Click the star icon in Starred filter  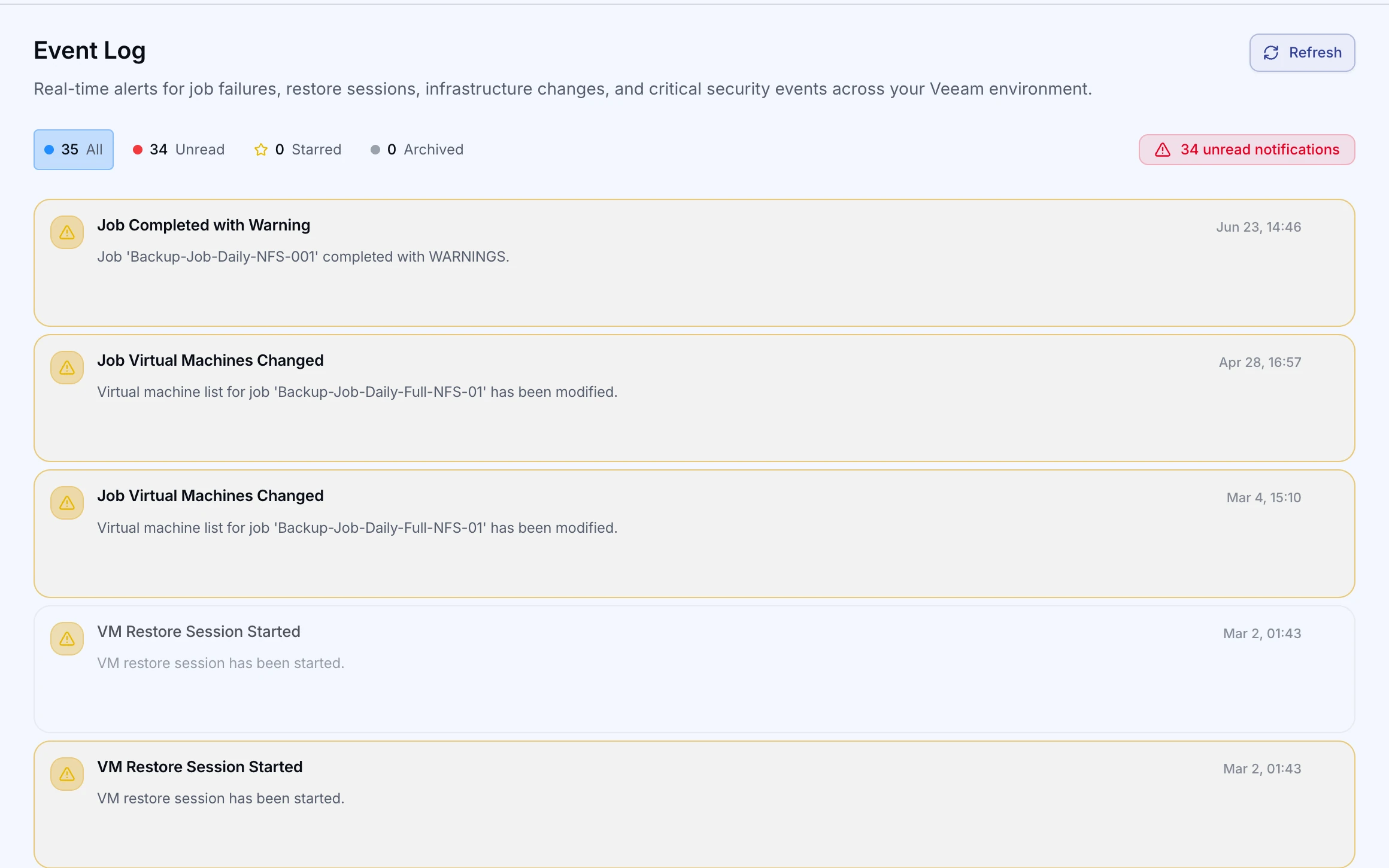261,150
